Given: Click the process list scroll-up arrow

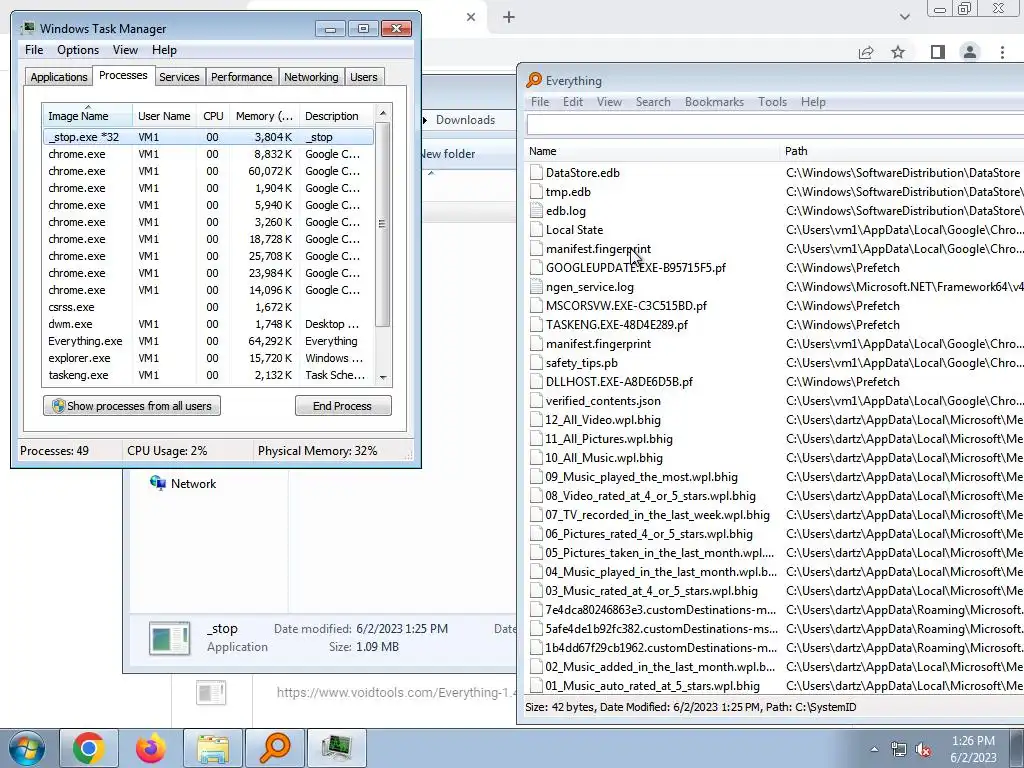Looking at the screenshot, I should click(x=383, y=113).
